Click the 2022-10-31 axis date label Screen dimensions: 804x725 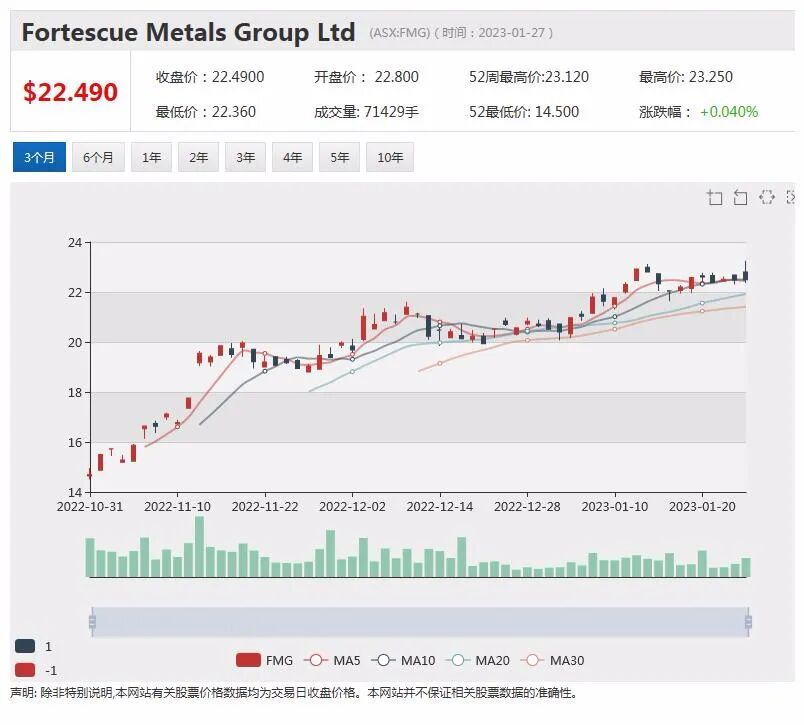click(90, 507)
